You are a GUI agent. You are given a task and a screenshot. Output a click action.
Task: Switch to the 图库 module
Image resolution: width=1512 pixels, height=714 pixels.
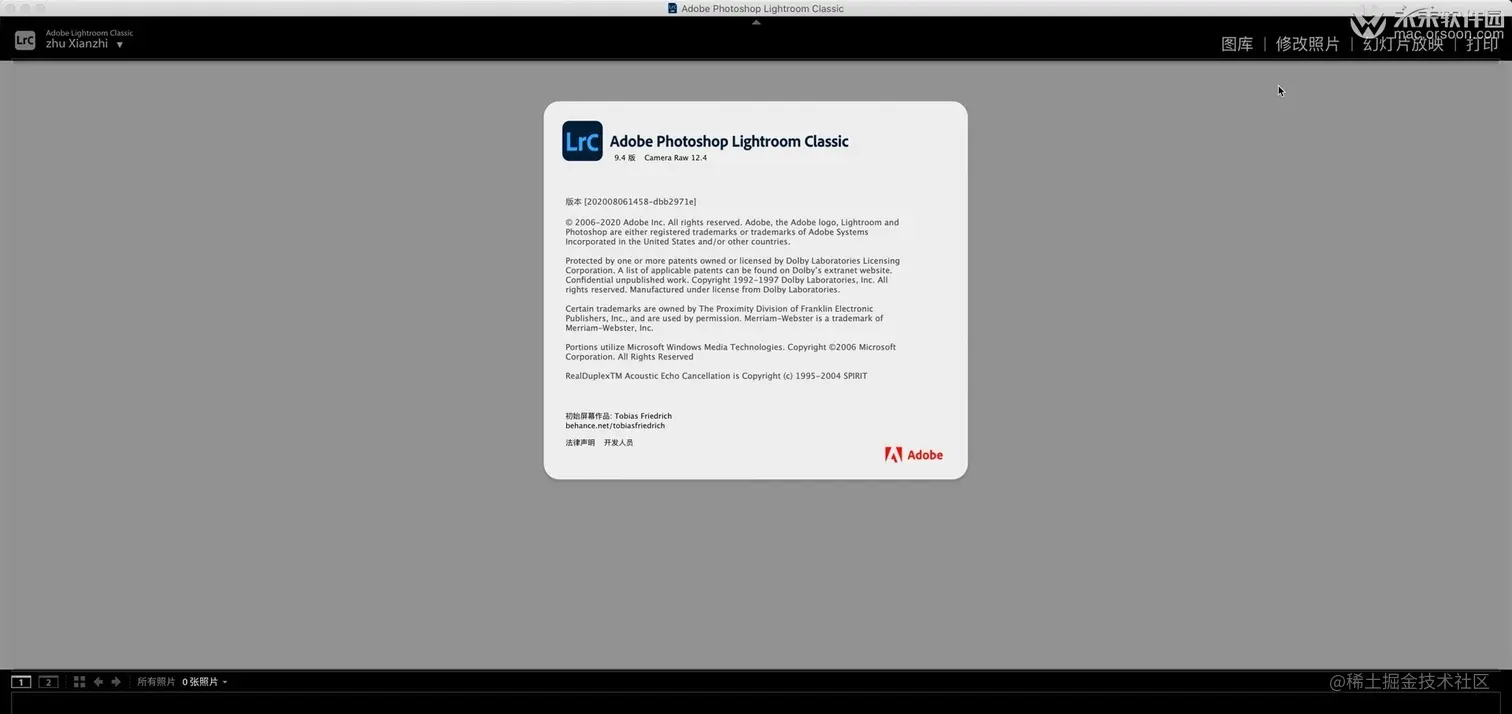point(1237,44)
